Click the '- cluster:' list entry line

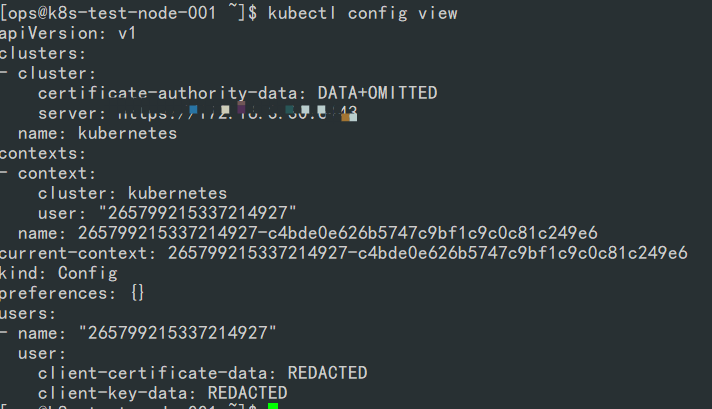coord(48,74)
